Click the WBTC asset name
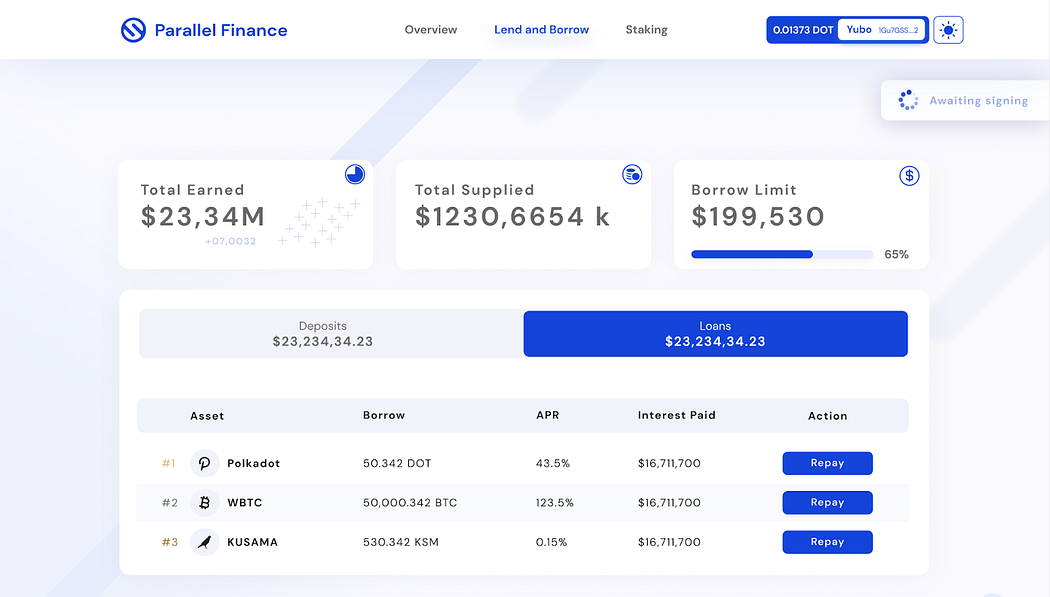This screenshot has width=1050, height=597. (244, 503)
